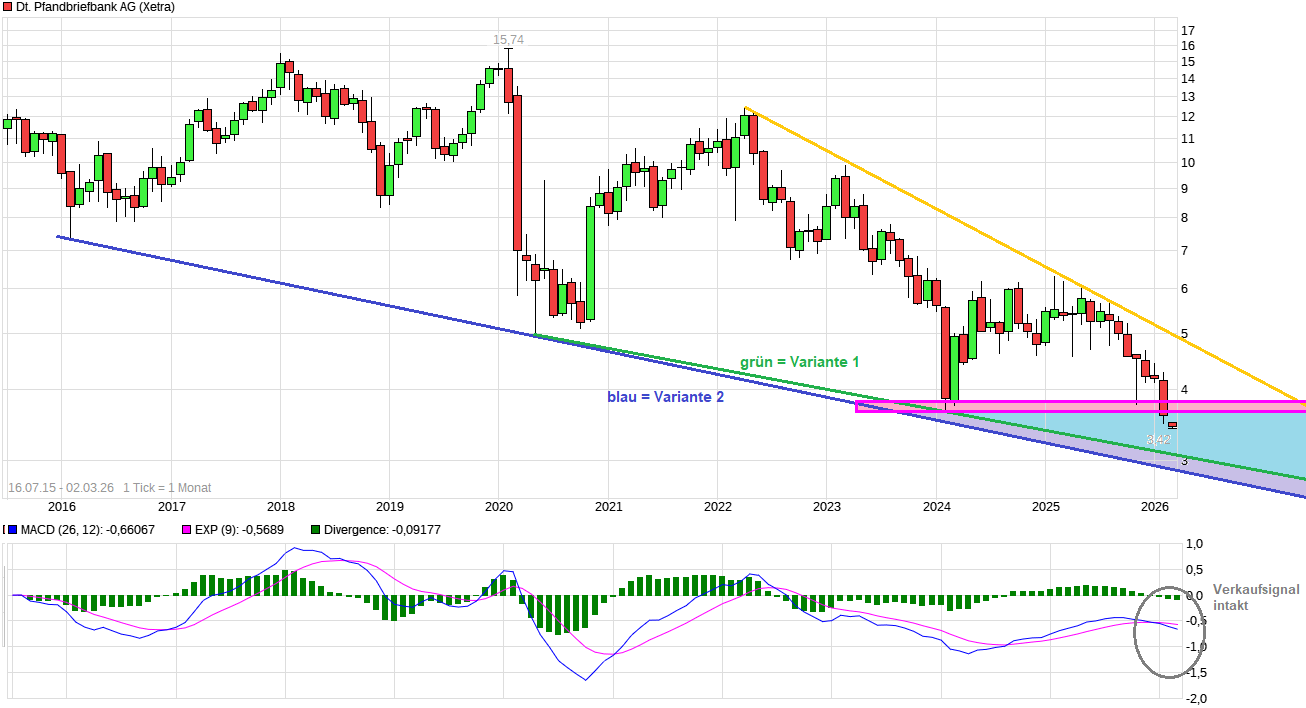Select the blue MACD legend square

(x=12, y=527)
